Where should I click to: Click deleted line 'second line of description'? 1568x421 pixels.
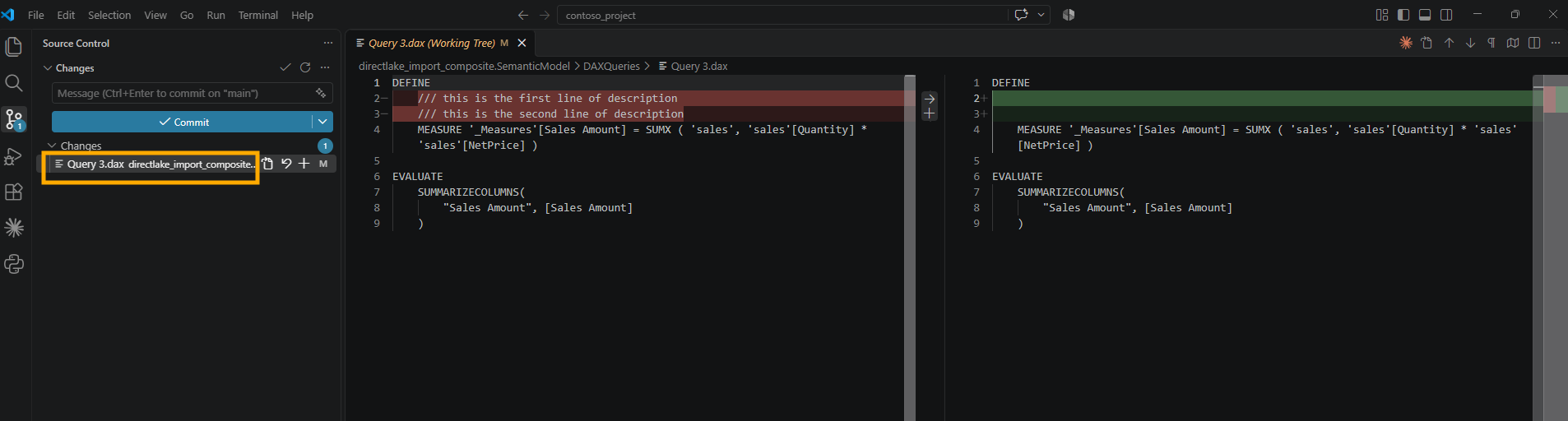coord(550,113)
